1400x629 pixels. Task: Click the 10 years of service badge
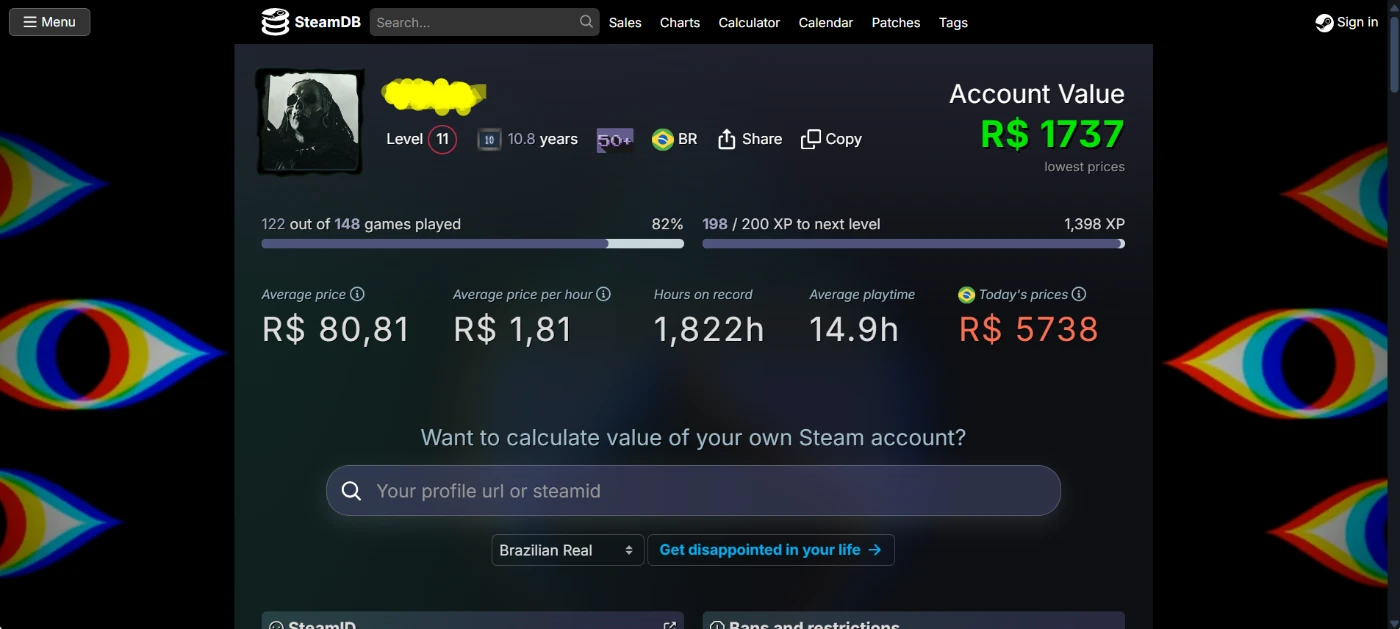click(489, 140)
